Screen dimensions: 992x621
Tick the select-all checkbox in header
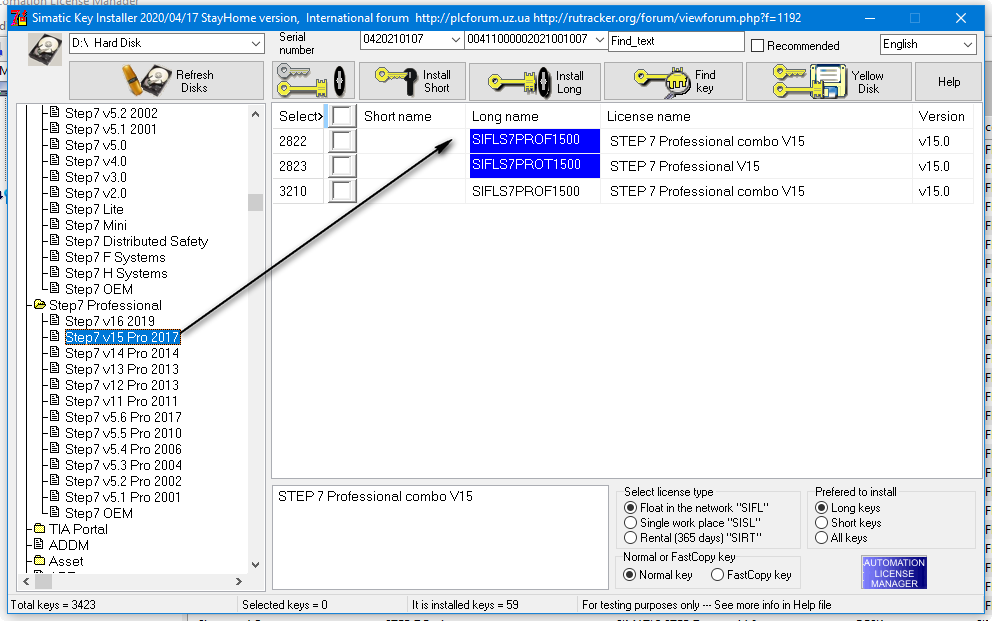(342, 116)
